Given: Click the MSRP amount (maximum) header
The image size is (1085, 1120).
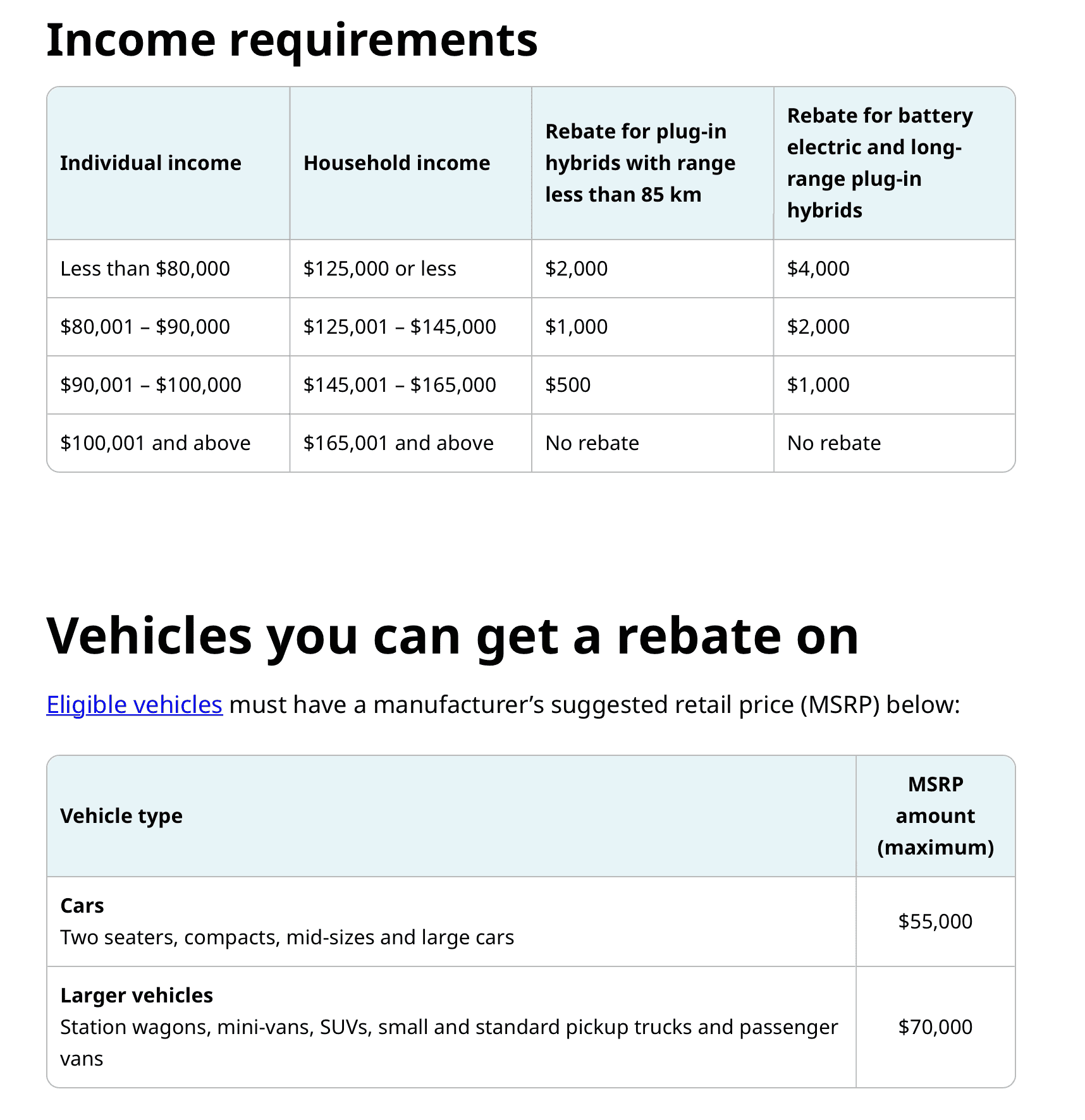Looking at the screenshot, I should 935,816.
